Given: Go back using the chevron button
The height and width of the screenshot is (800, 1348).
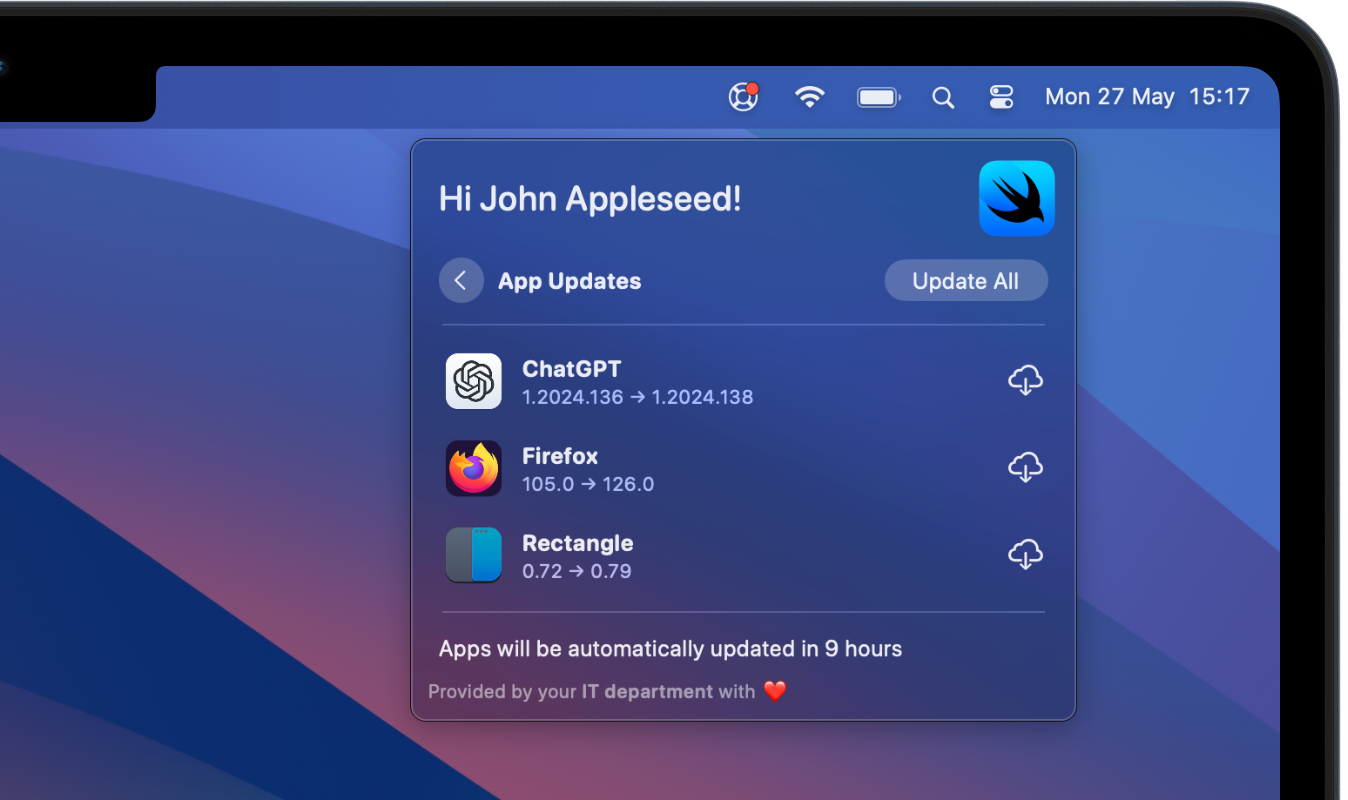Looking at the screenshot, I should point(461,281).
